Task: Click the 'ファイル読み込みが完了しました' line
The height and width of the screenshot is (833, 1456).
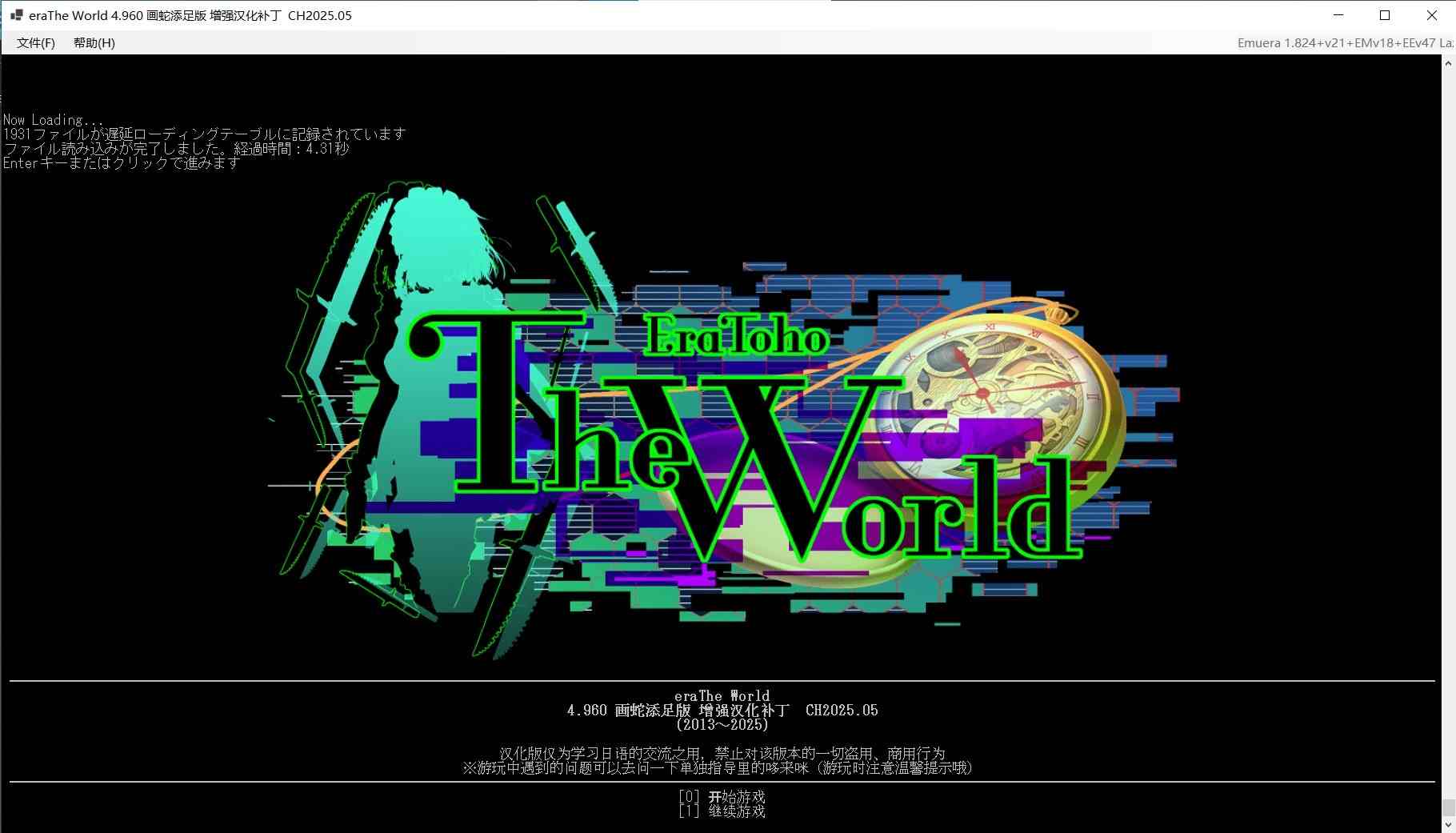Action: 176,149
